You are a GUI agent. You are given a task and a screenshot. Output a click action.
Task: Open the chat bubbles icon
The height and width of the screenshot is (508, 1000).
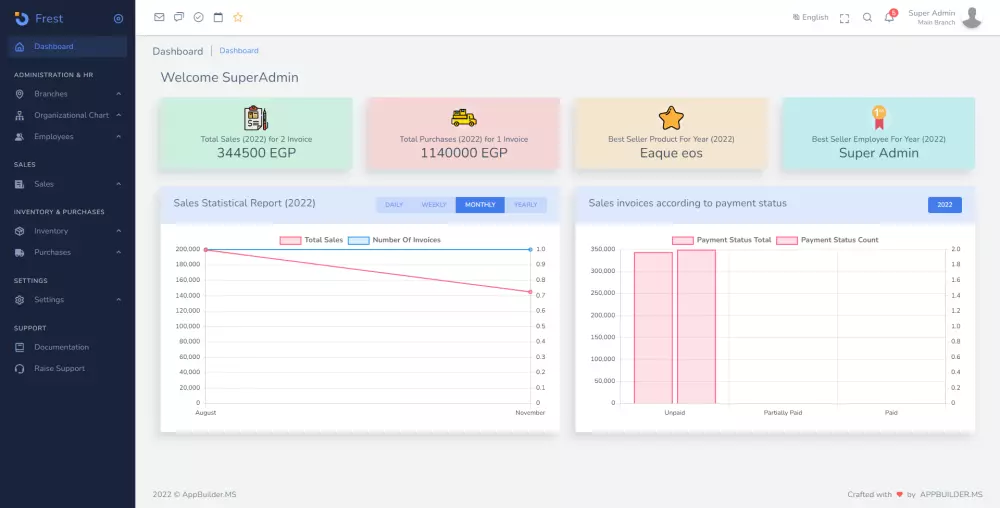point(179,17)
